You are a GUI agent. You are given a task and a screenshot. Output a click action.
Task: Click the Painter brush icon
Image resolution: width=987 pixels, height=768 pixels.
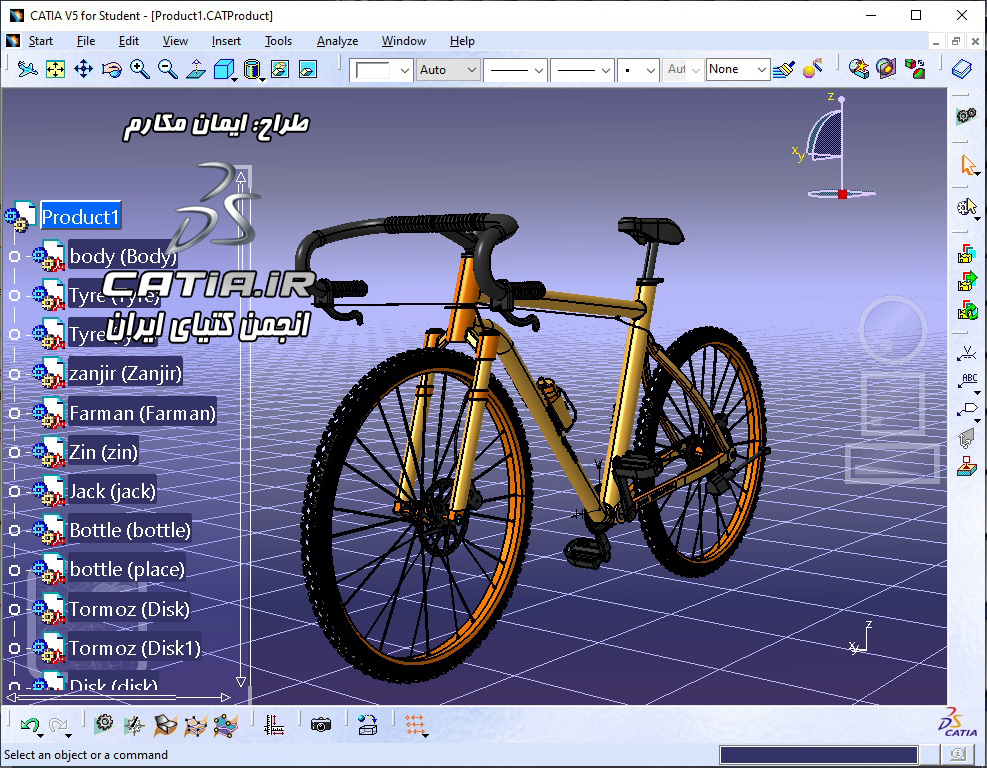point(783,69)
